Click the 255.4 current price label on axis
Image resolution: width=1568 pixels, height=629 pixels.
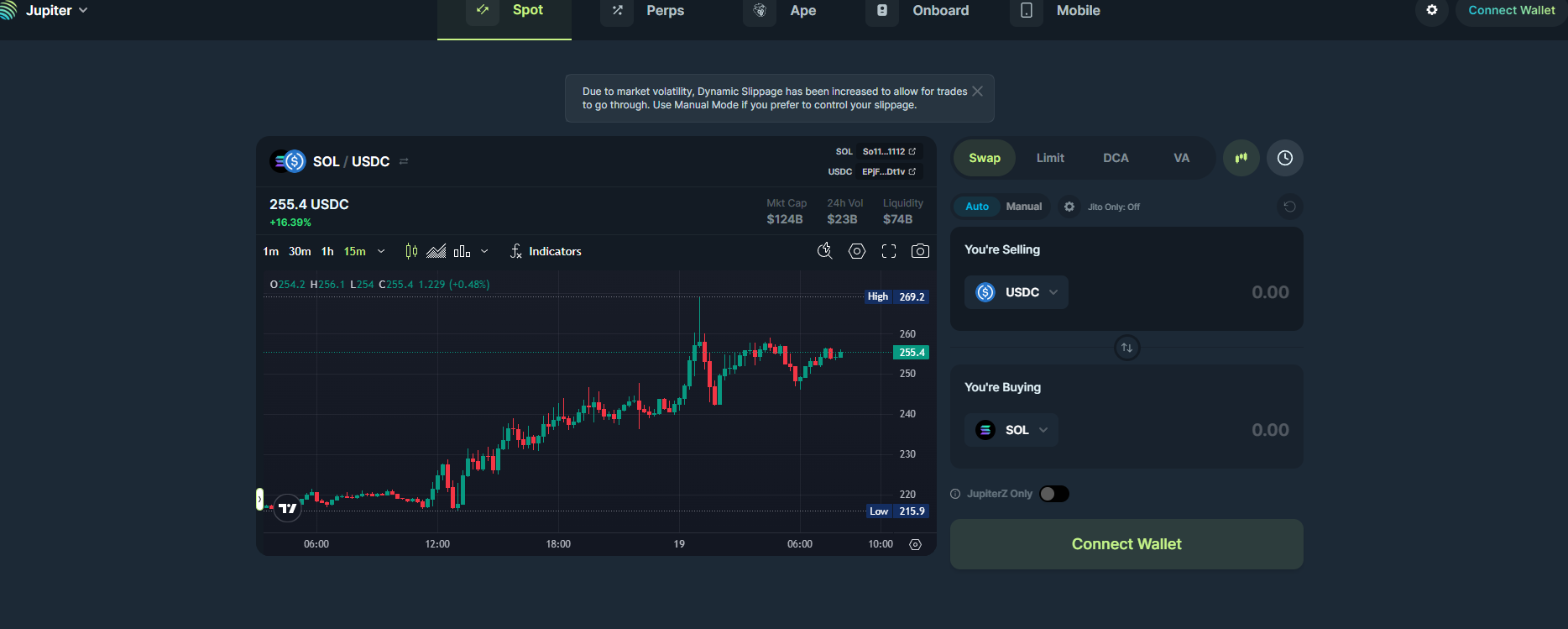point(912,353)
